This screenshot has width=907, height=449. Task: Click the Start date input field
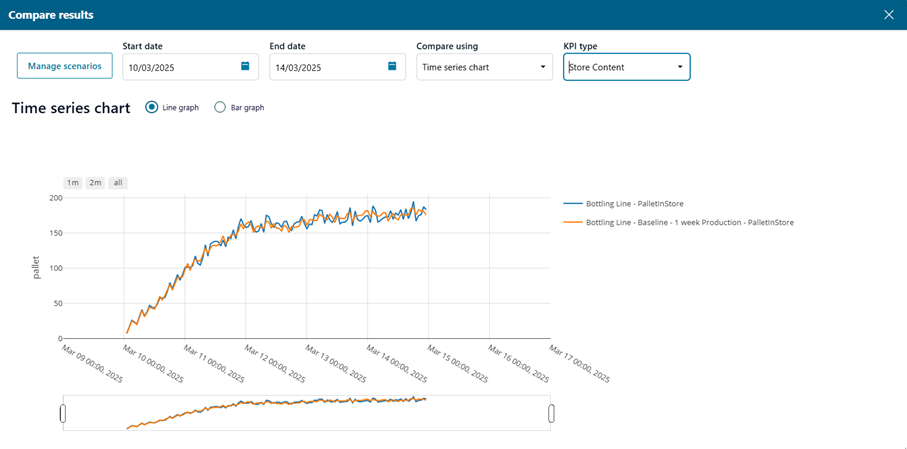click(180, 67)
